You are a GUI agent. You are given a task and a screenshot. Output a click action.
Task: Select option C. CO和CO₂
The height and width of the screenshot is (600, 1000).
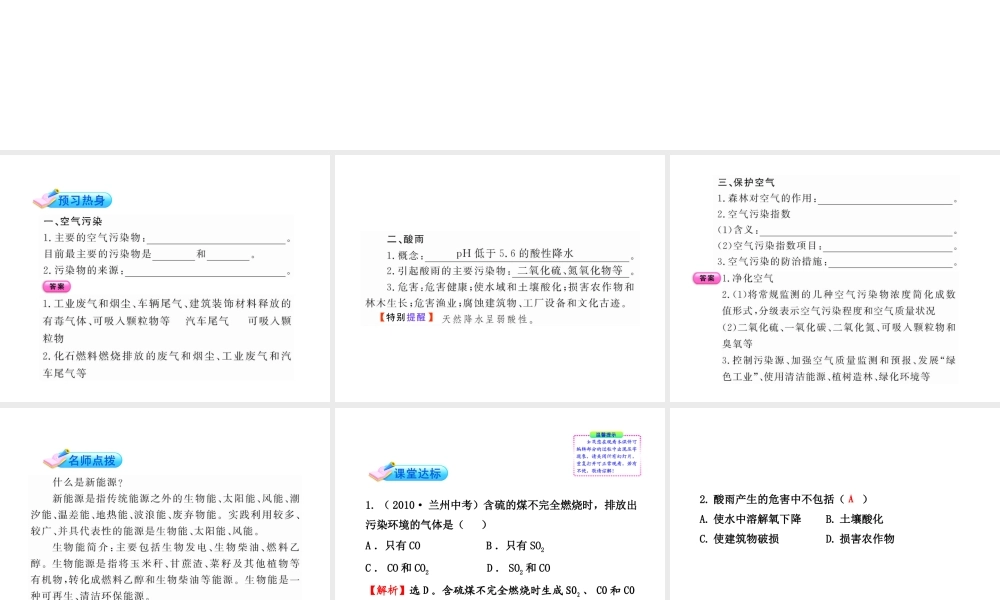click(x=397, y=568)
